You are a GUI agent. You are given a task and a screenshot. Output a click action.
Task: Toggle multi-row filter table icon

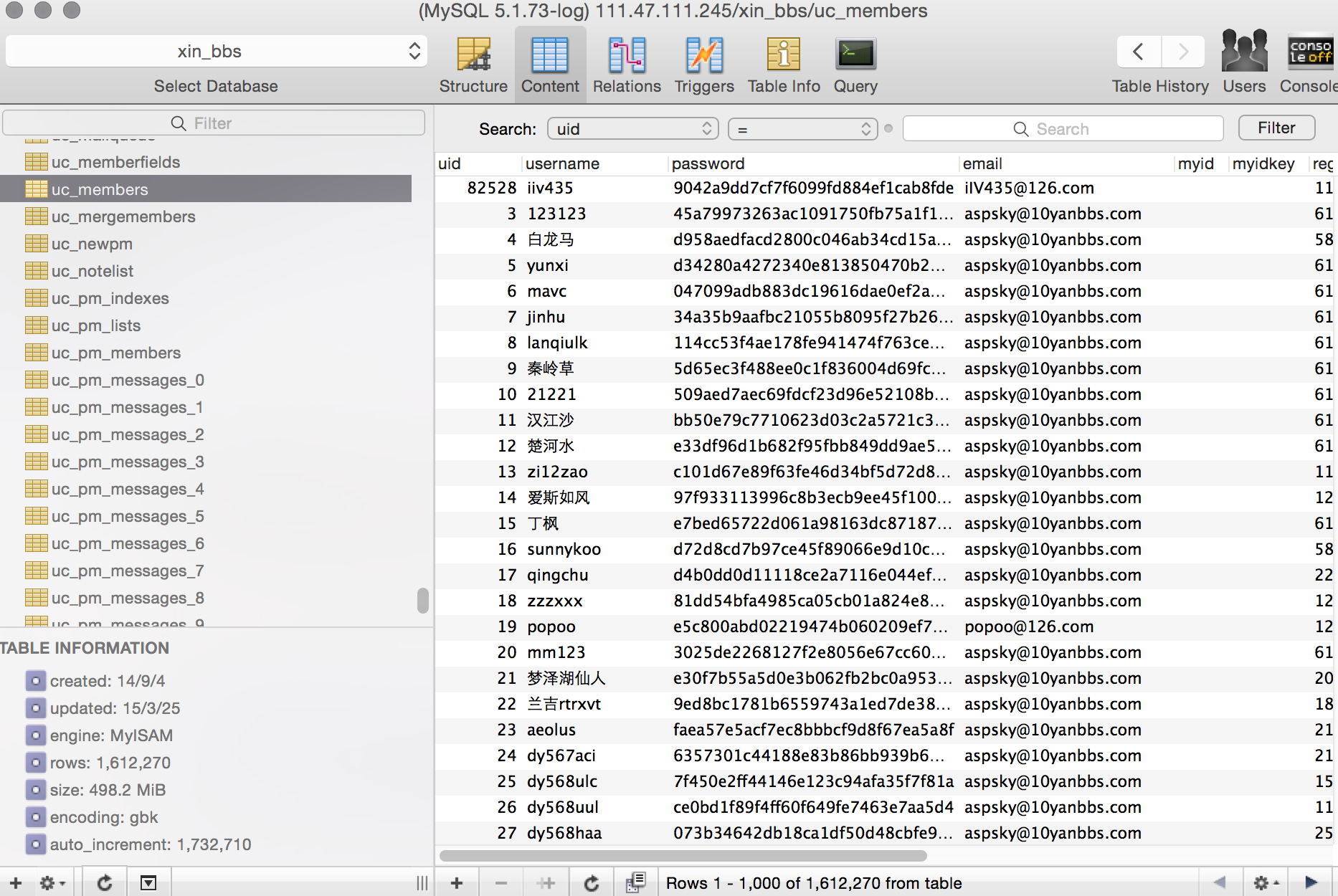pyautogui.click(x=635, y=882)
